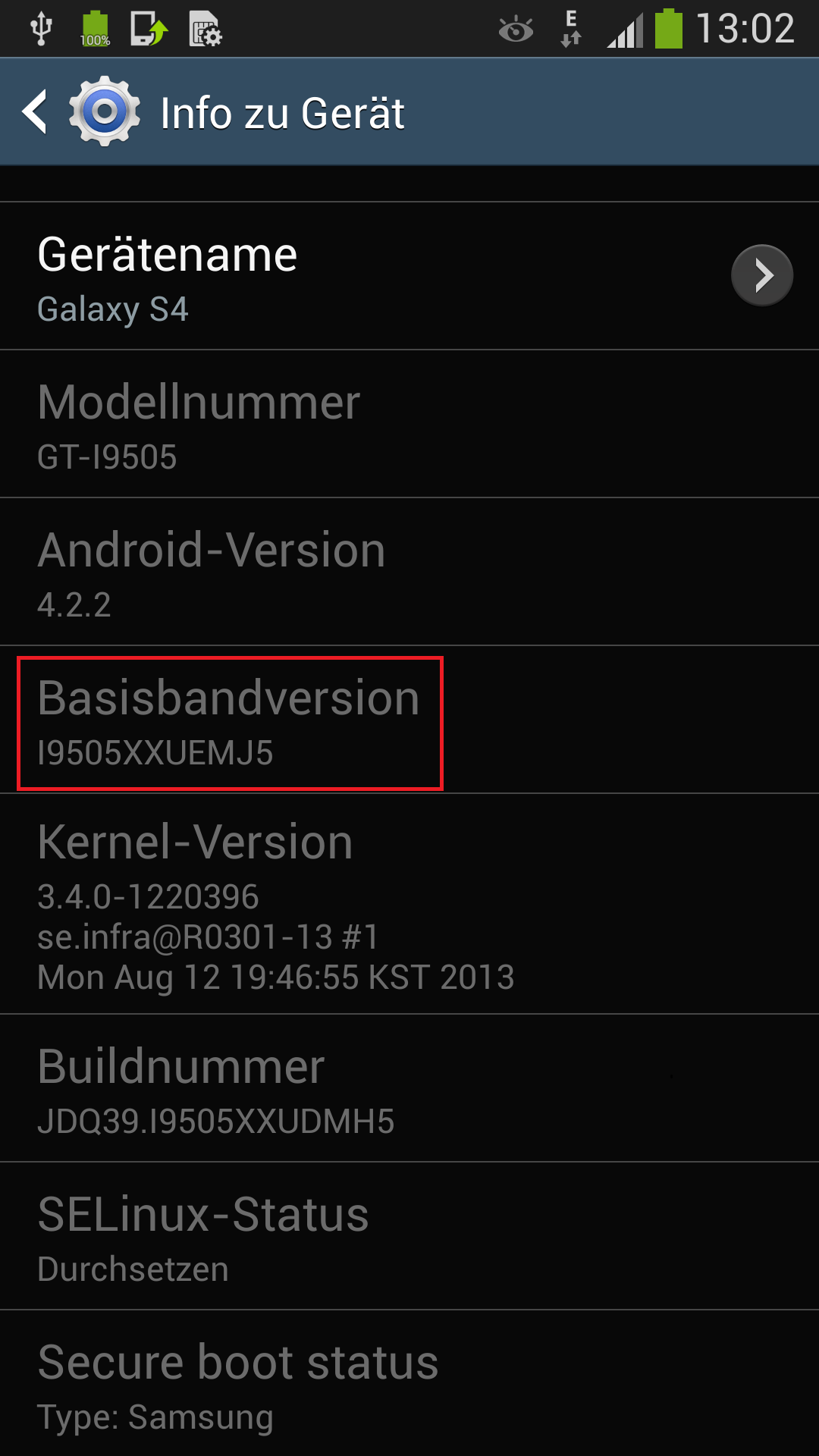Tap the Settings gear icon
819x1456 pixels.
(x=105, y=111)
